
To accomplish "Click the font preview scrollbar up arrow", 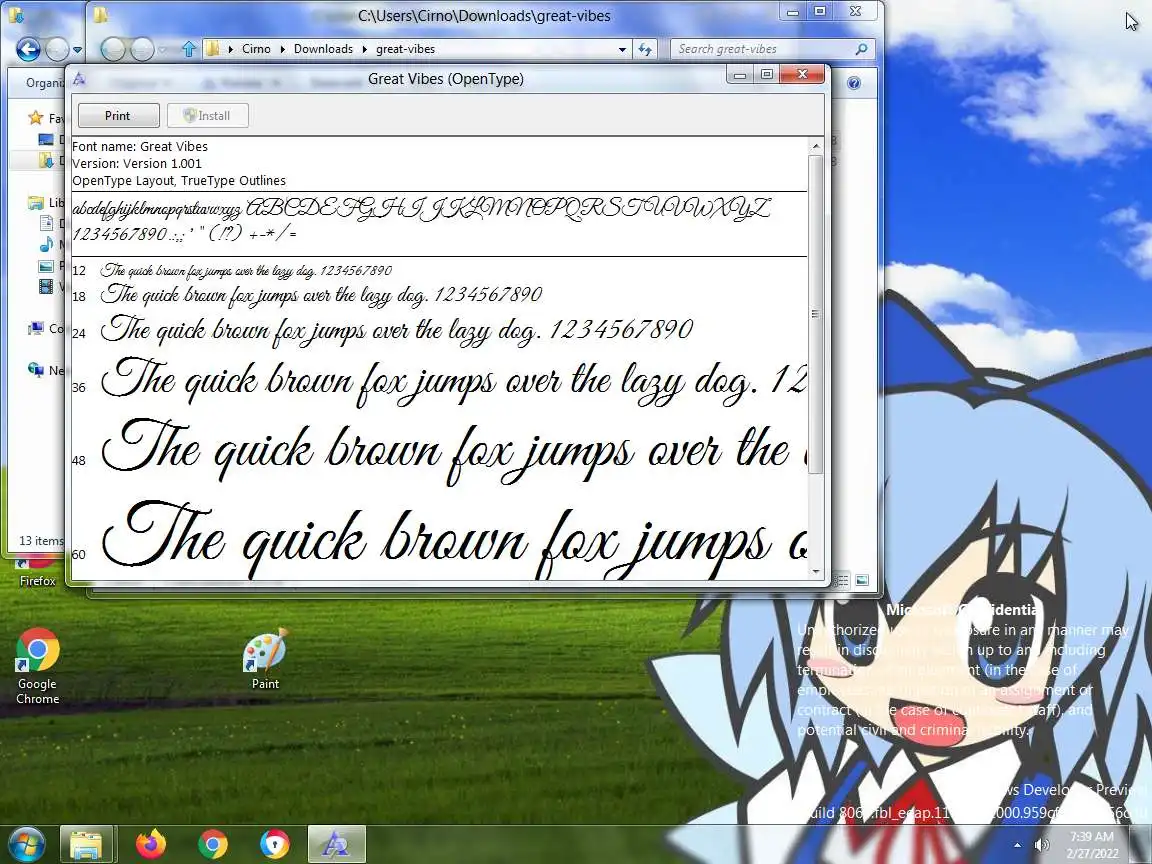I will pyautogui.click(x=816, y=146).
